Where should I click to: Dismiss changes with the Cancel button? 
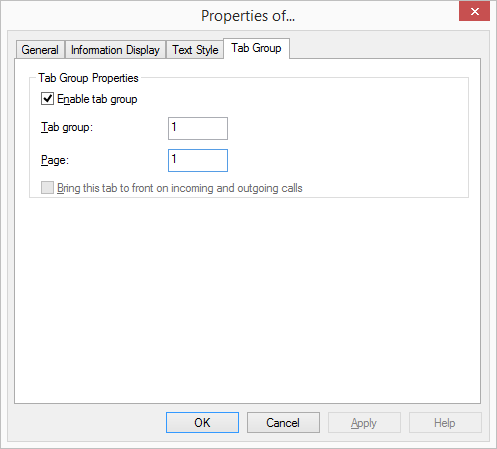point(283,422)
